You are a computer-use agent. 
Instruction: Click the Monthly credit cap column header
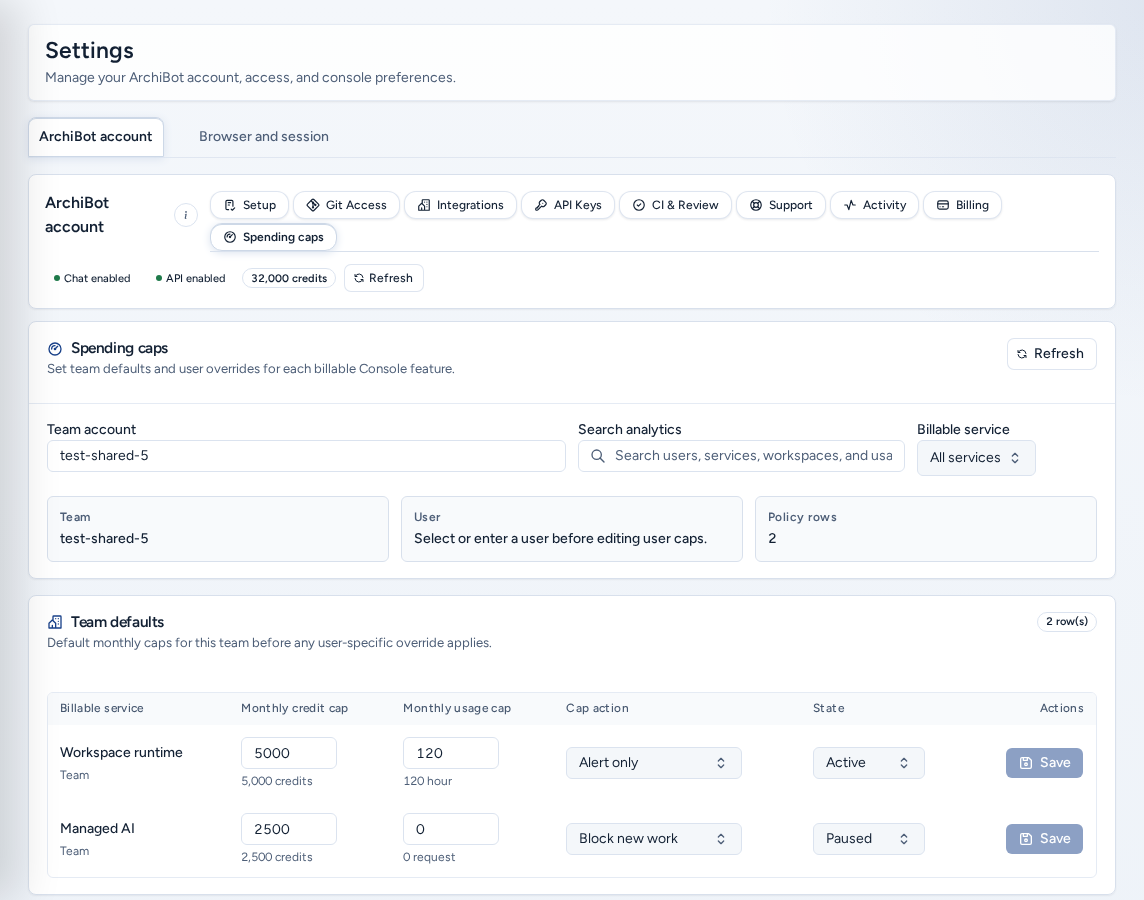[295, 708]
